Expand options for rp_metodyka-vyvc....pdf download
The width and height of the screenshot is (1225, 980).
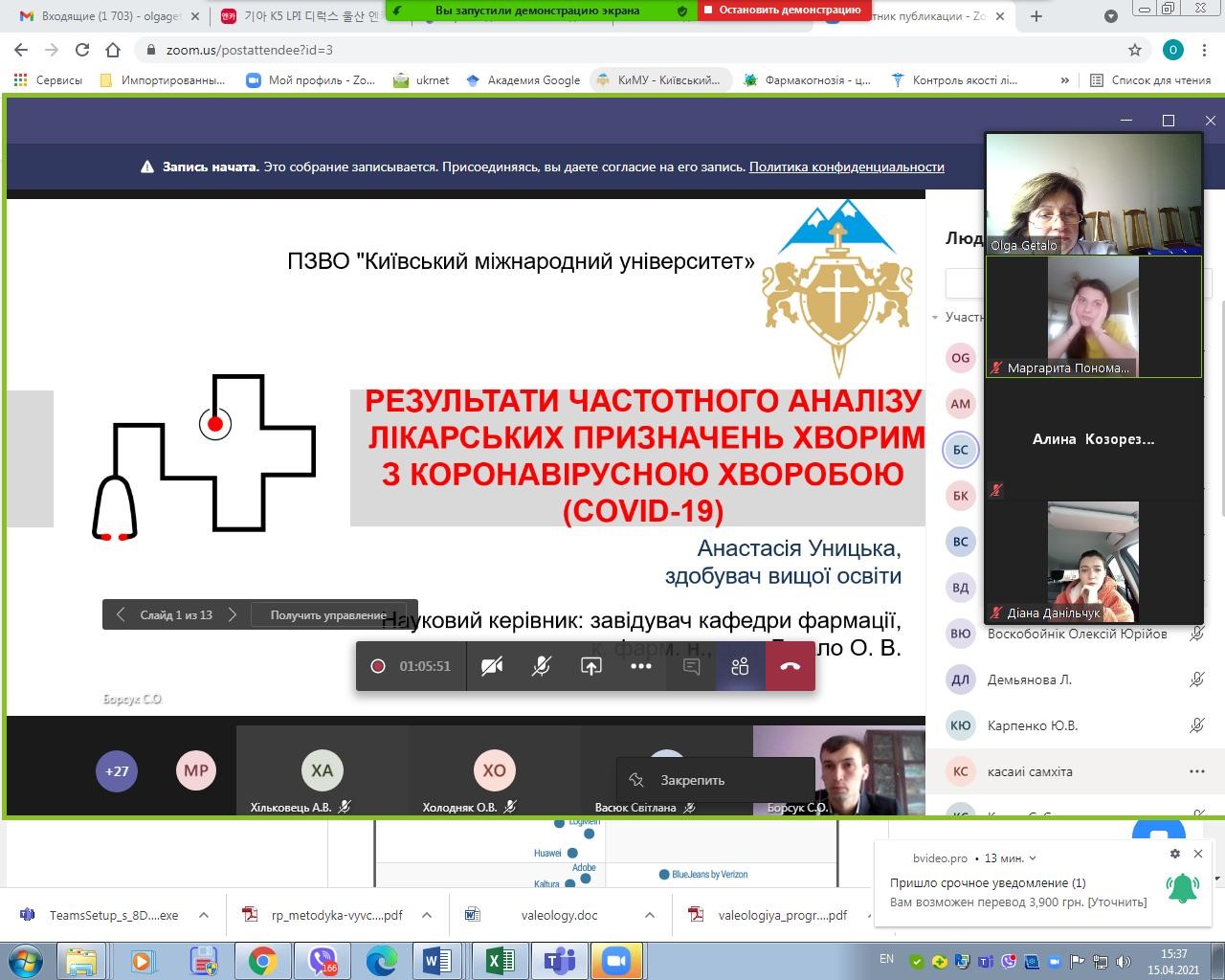click(x=427, y=915)
